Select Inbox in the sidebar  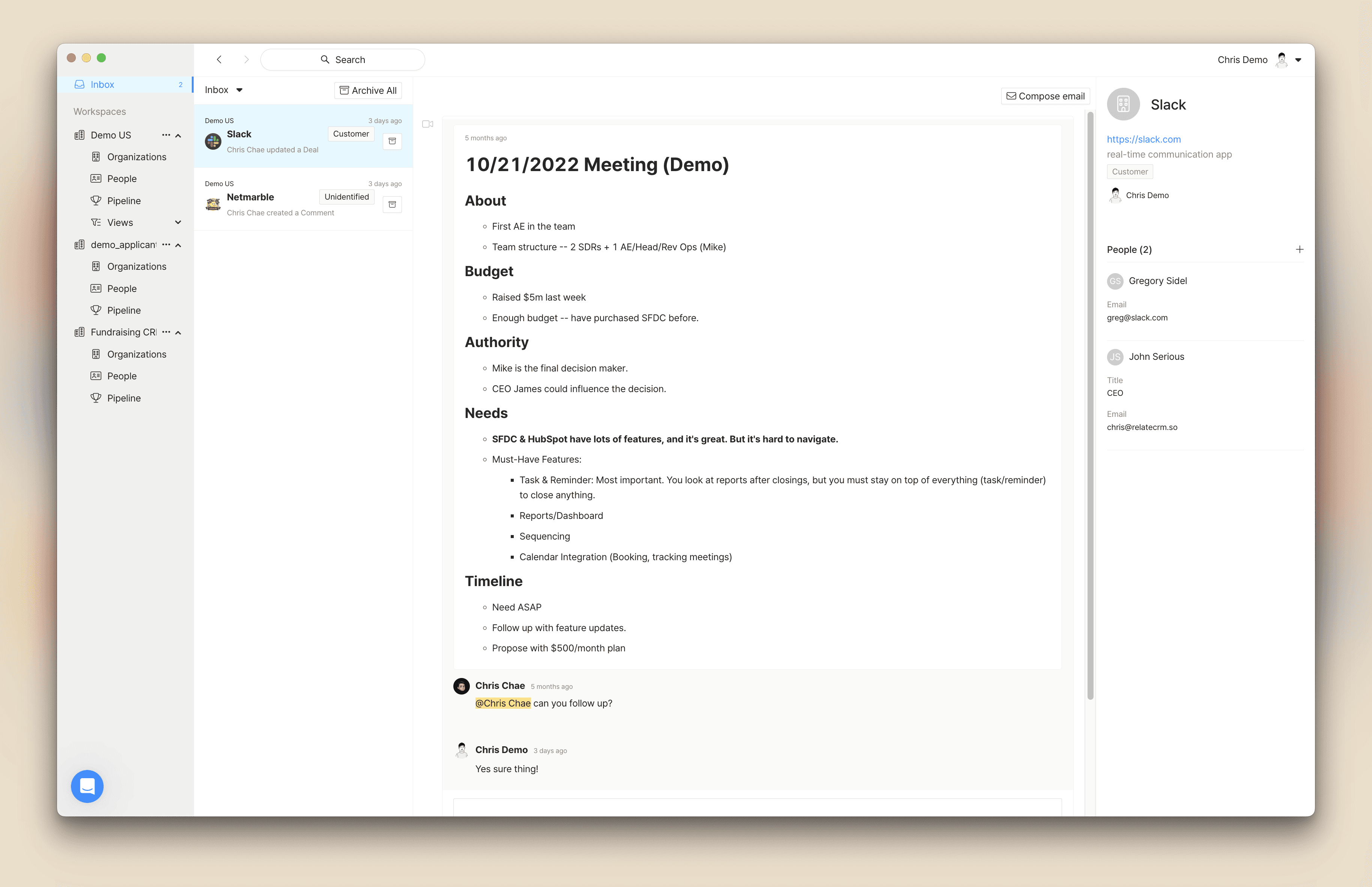[102, 85]
